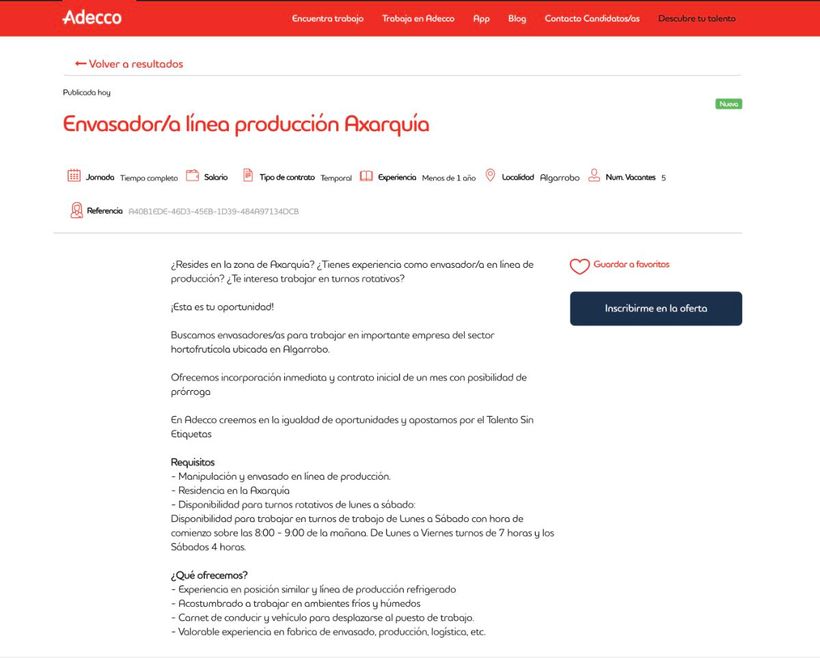
Task: Click the Disponibilidad para turnos rotativos line
Action: pos(293,505)
